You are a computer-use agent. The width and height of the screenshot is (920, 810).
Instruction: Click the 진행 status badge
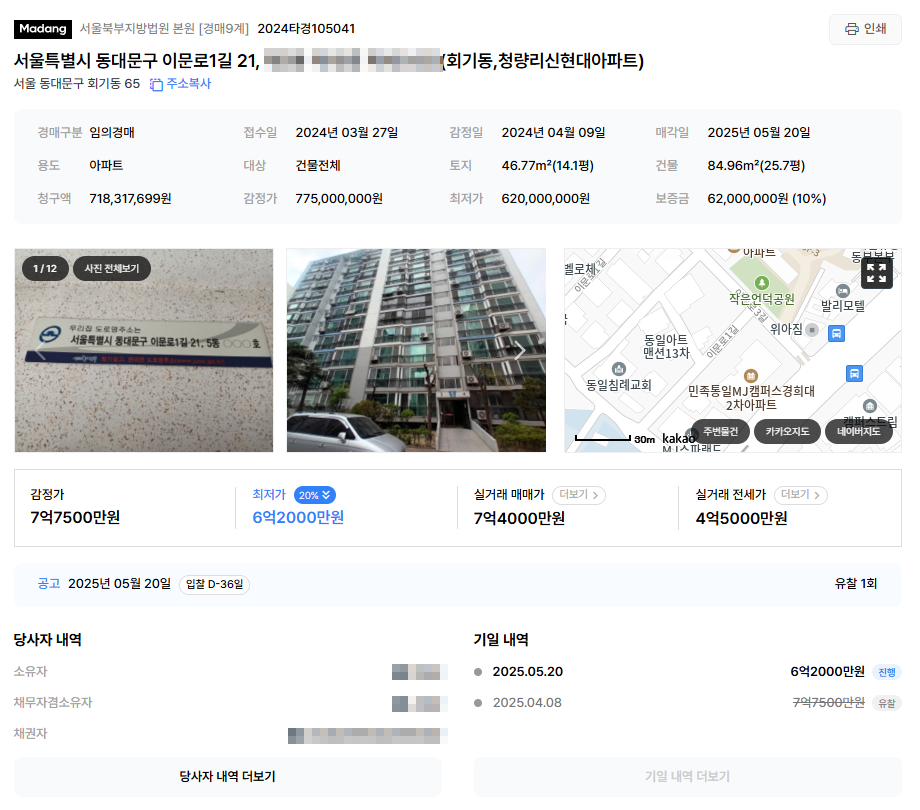(887, 672)
